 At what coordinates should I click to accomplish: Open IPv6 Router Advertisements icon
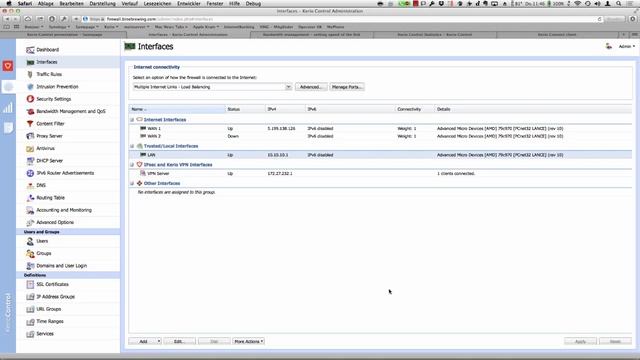(x=30, y=173)
